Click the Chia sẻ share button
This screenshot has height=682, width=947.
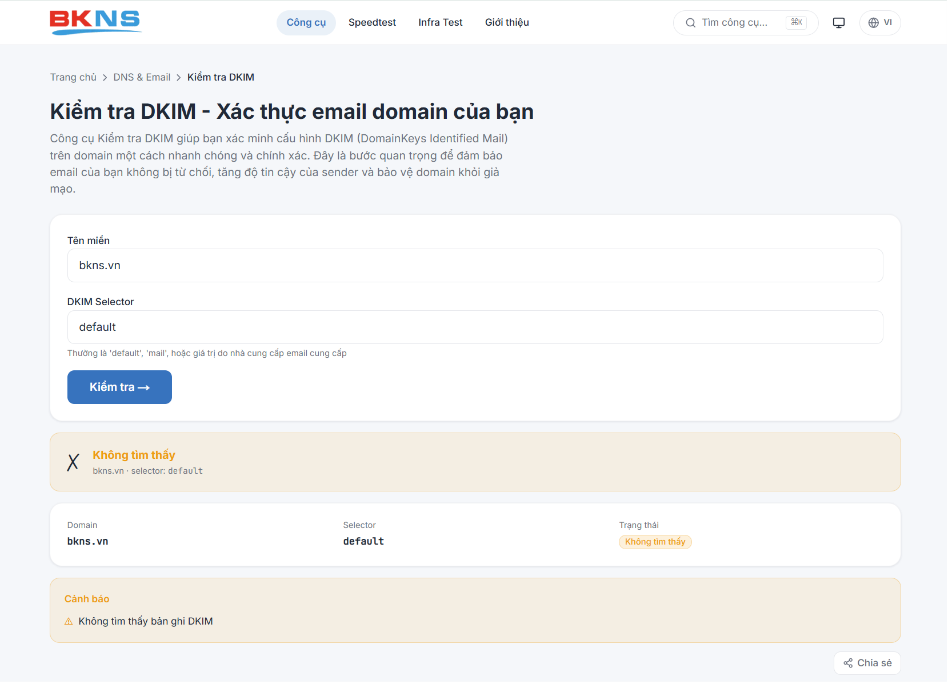pyautogui.click(x=867, y=663)
